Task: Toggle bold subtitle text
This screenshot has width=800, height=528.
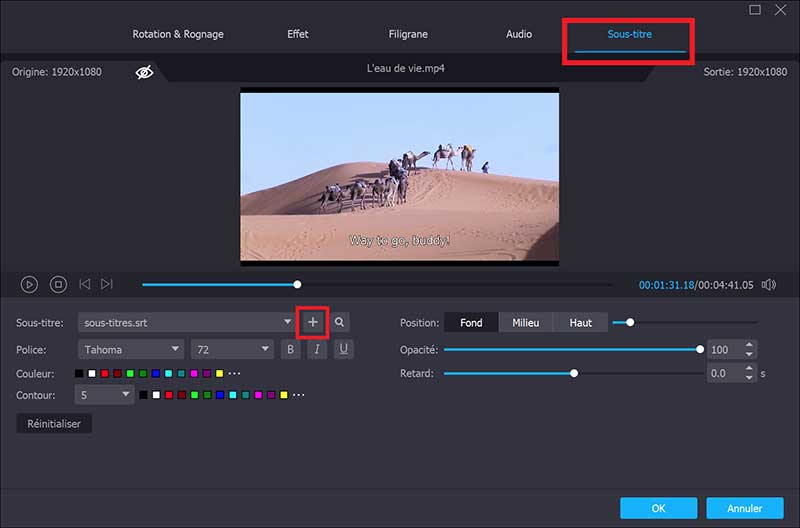Action: click(x=290, y=350)
